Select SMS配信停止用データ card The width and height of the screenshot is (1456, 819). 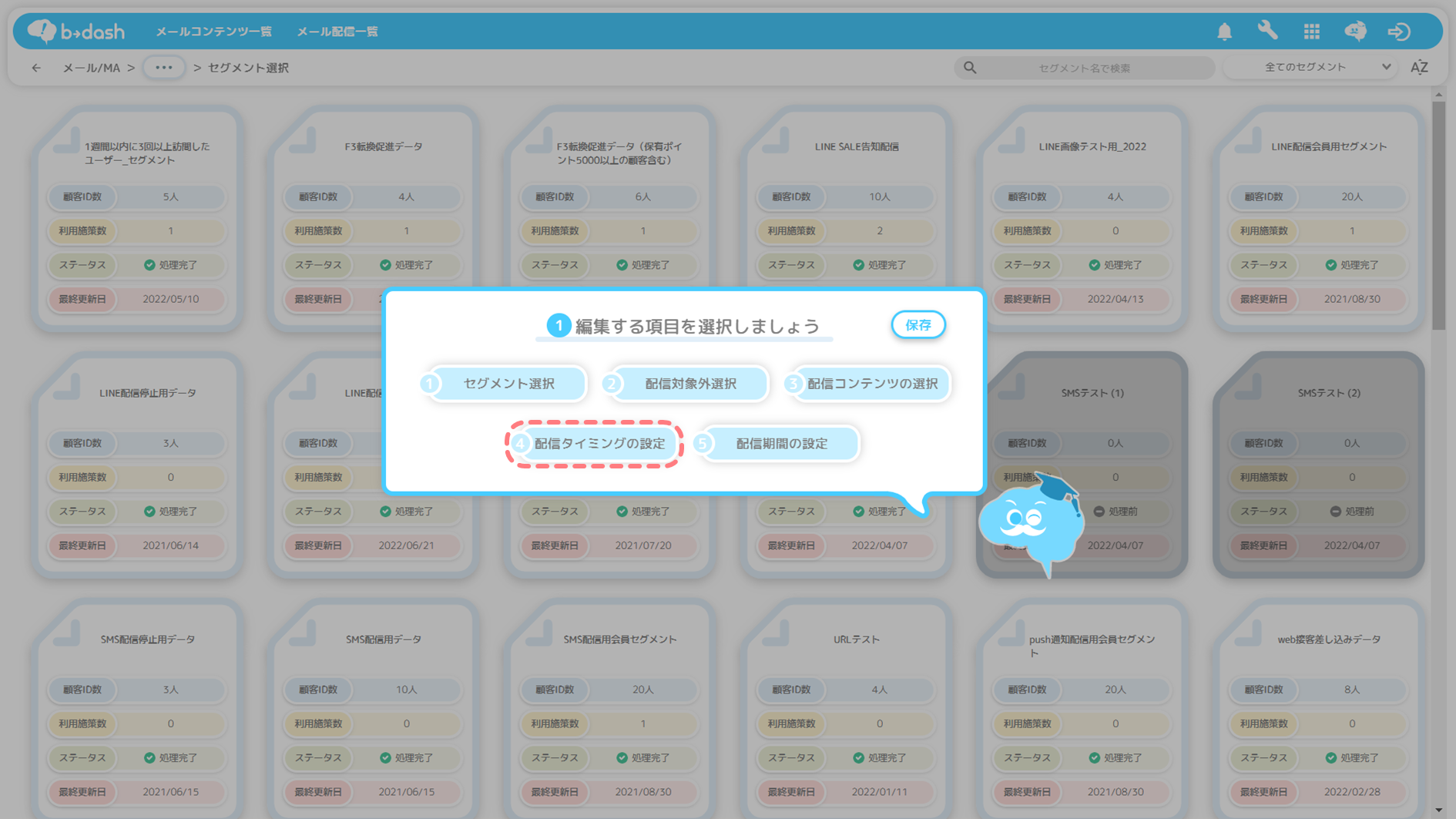click(137, 709)
